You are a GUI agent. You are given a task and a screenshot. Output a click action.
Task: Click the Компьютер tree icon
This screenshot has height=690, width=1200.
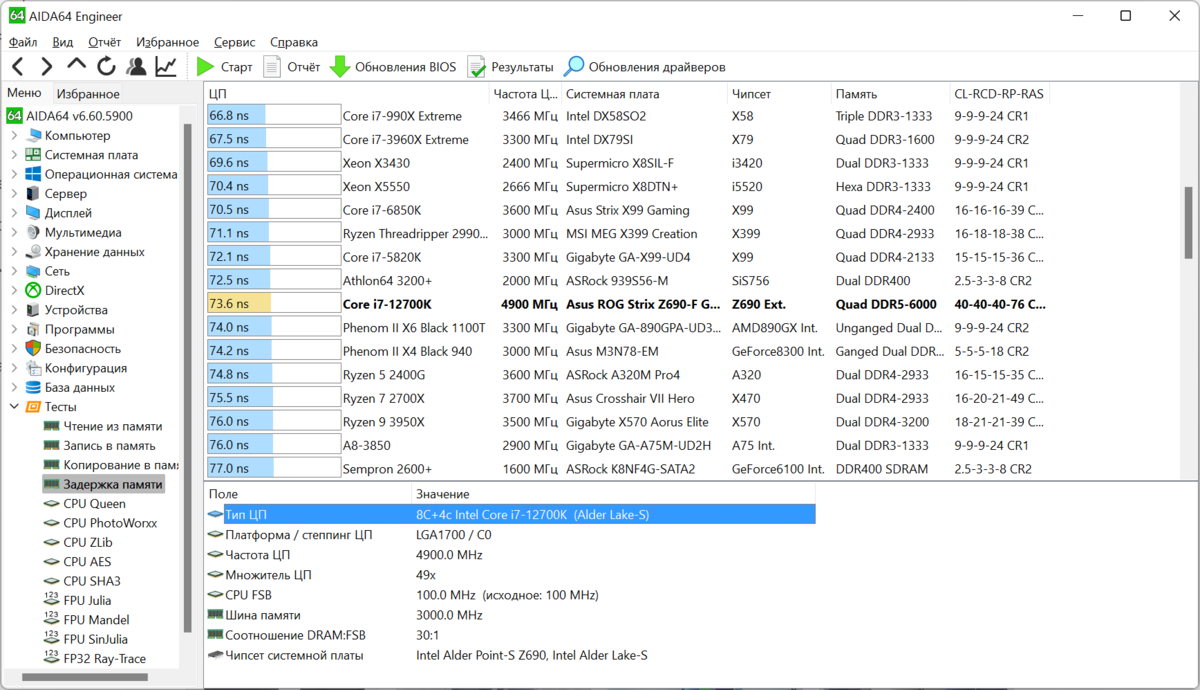click(x=34, y=136)
